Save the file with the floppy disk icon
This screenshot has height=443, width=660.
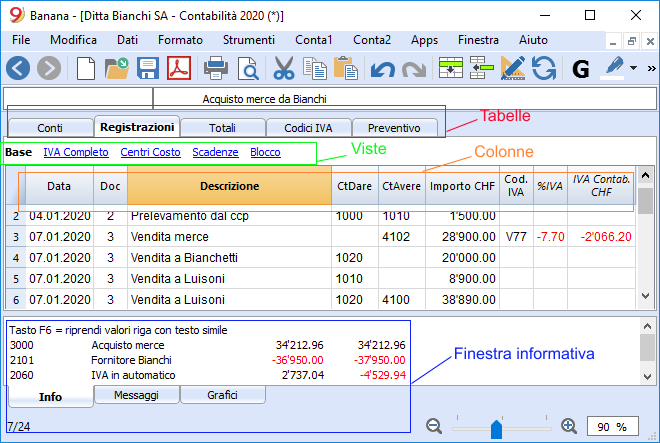148,68
